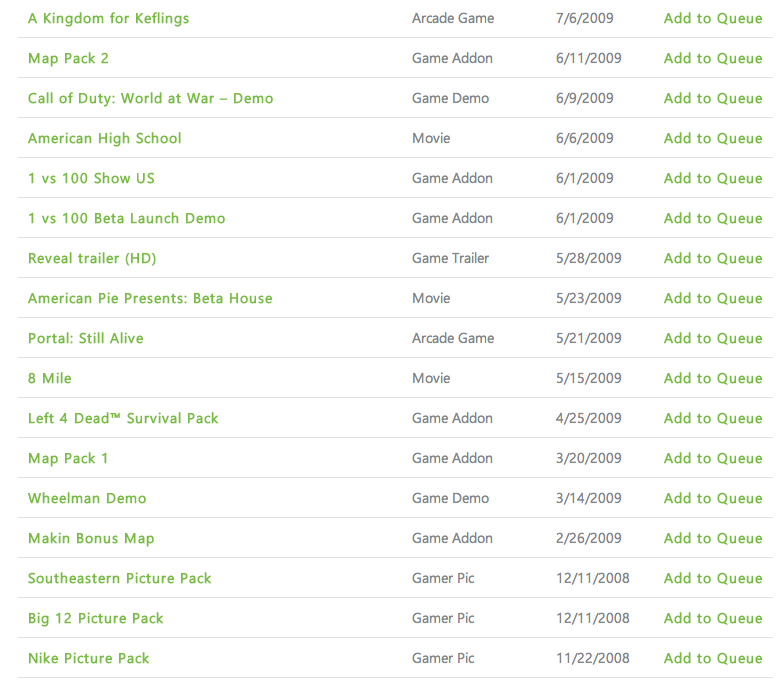This screenshot has width=781, height=681.
Task: Select Gamer Pic type in Southeastern Picture Pack row
Action: coord(443,578)
